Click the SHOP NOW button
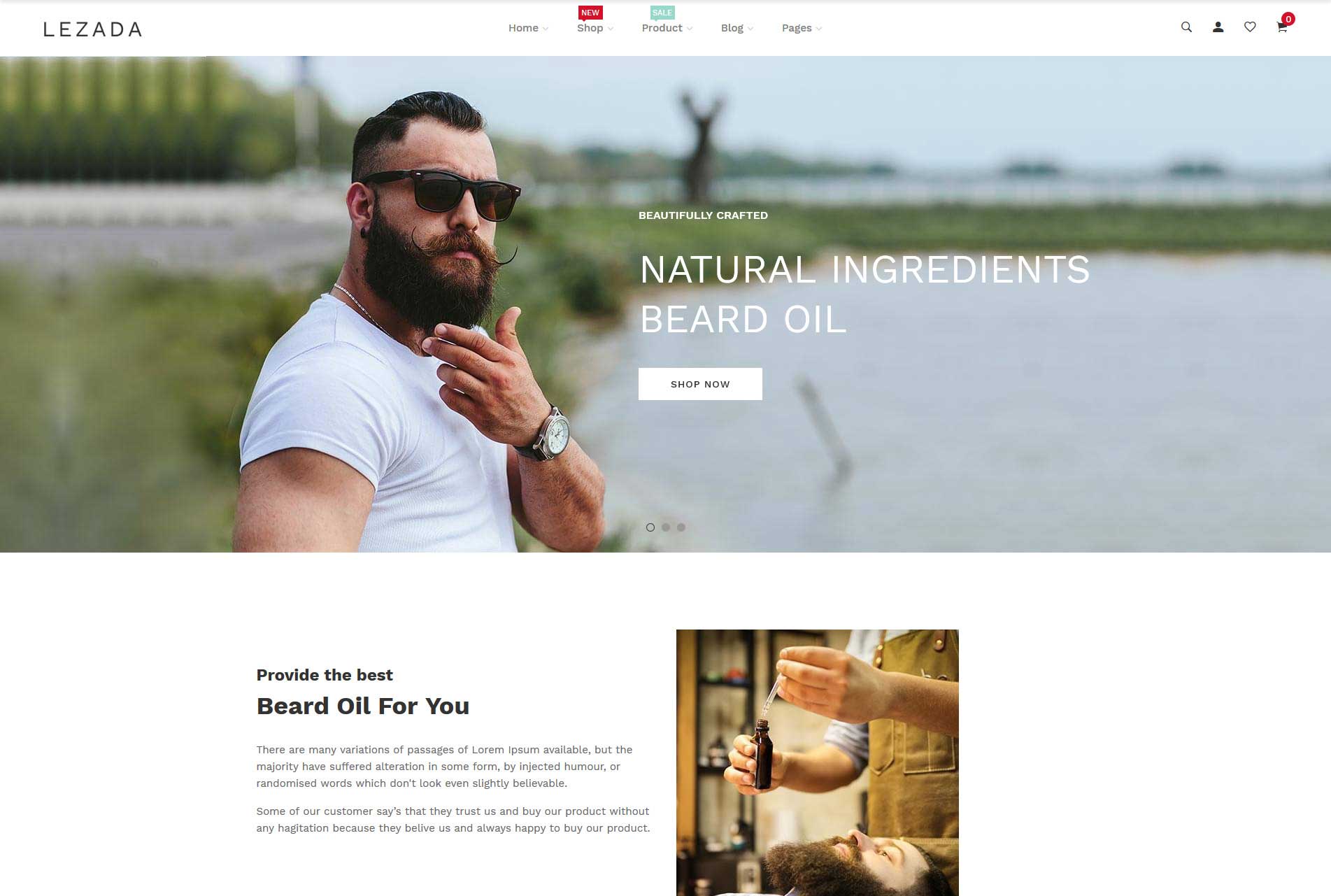The width and height of the screenshot is (1331, 896). click(700, 384)
